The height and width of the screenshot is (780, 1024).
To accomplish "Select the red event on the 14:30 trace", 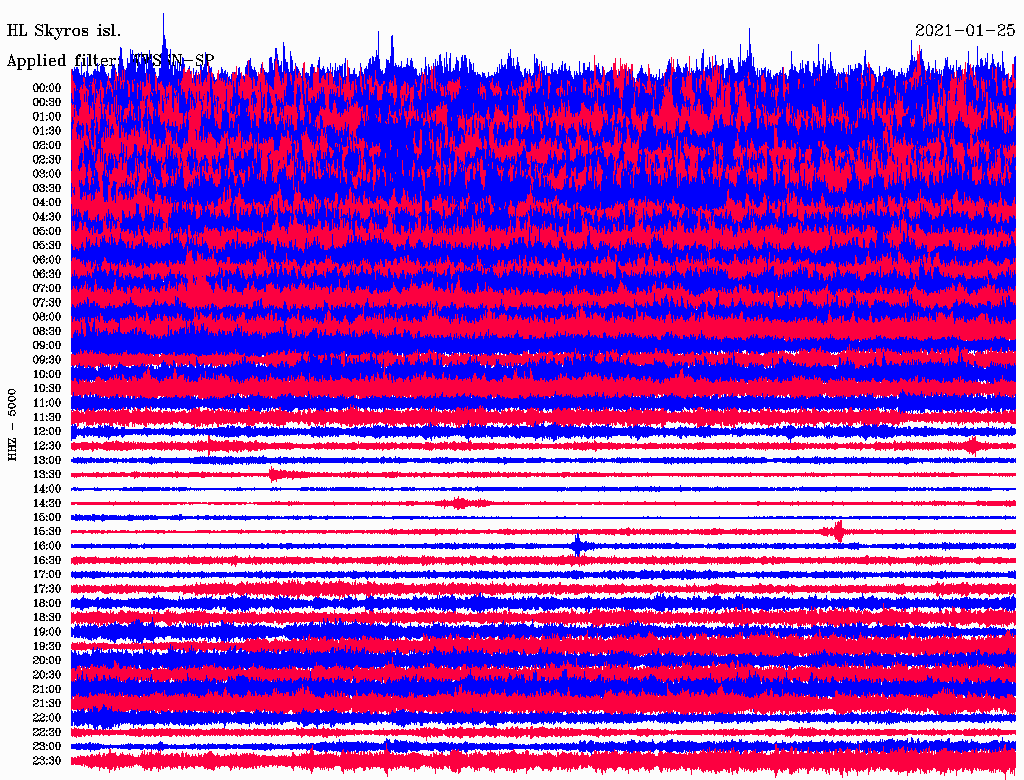I will [x=460, y=502].
